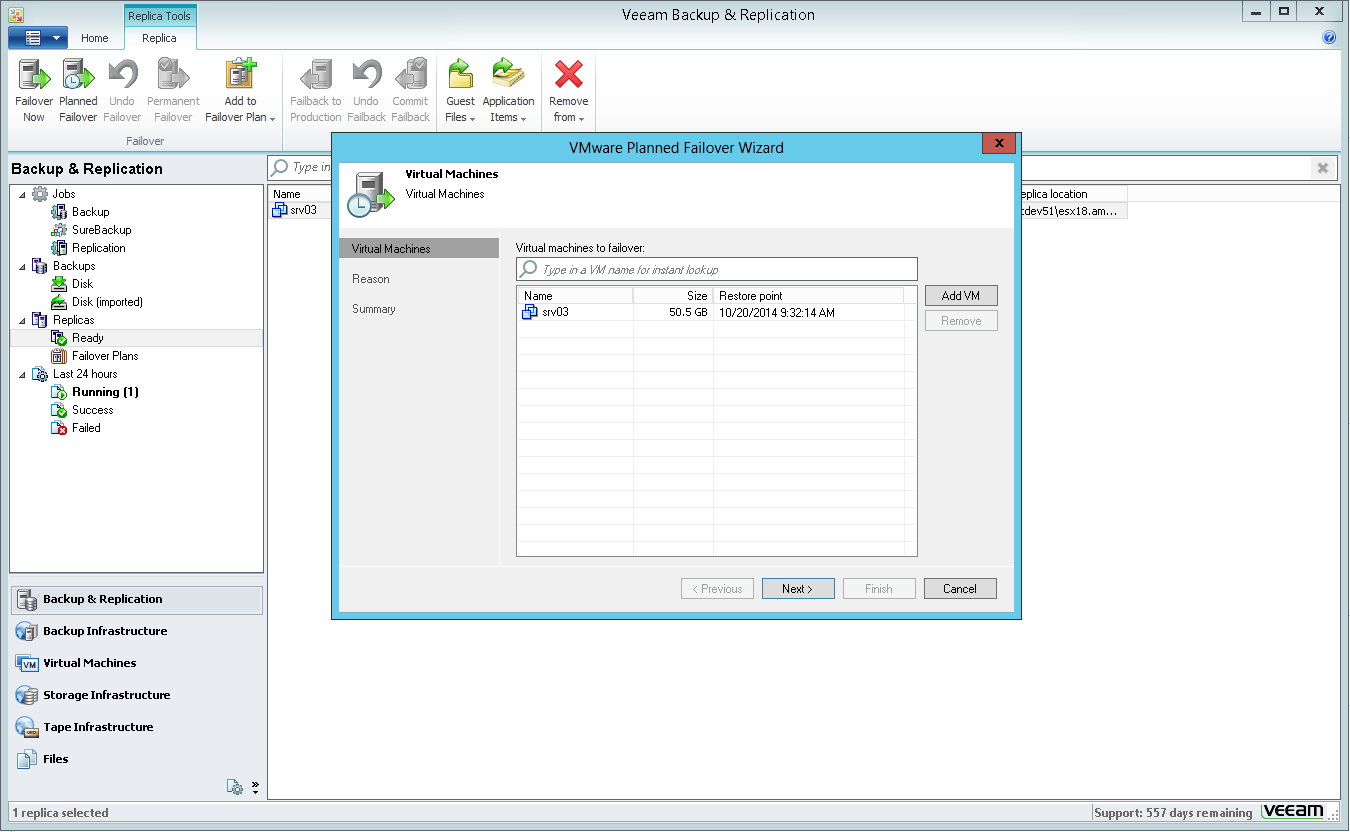Collapse the Backups tree node
Image resolution: width=1350 pixels, height=832 pixels.
point(23,266)
